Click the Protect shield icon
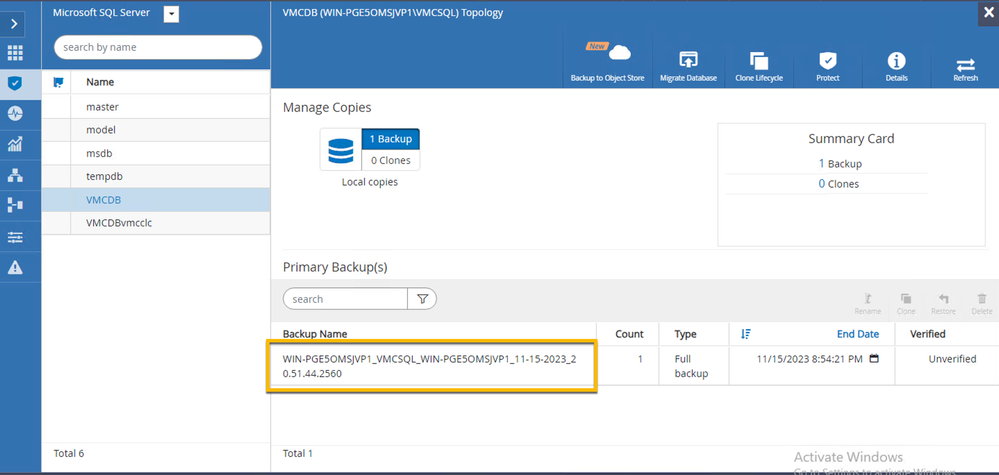Screen dimensions: 999x475 (x=827, y=63)
